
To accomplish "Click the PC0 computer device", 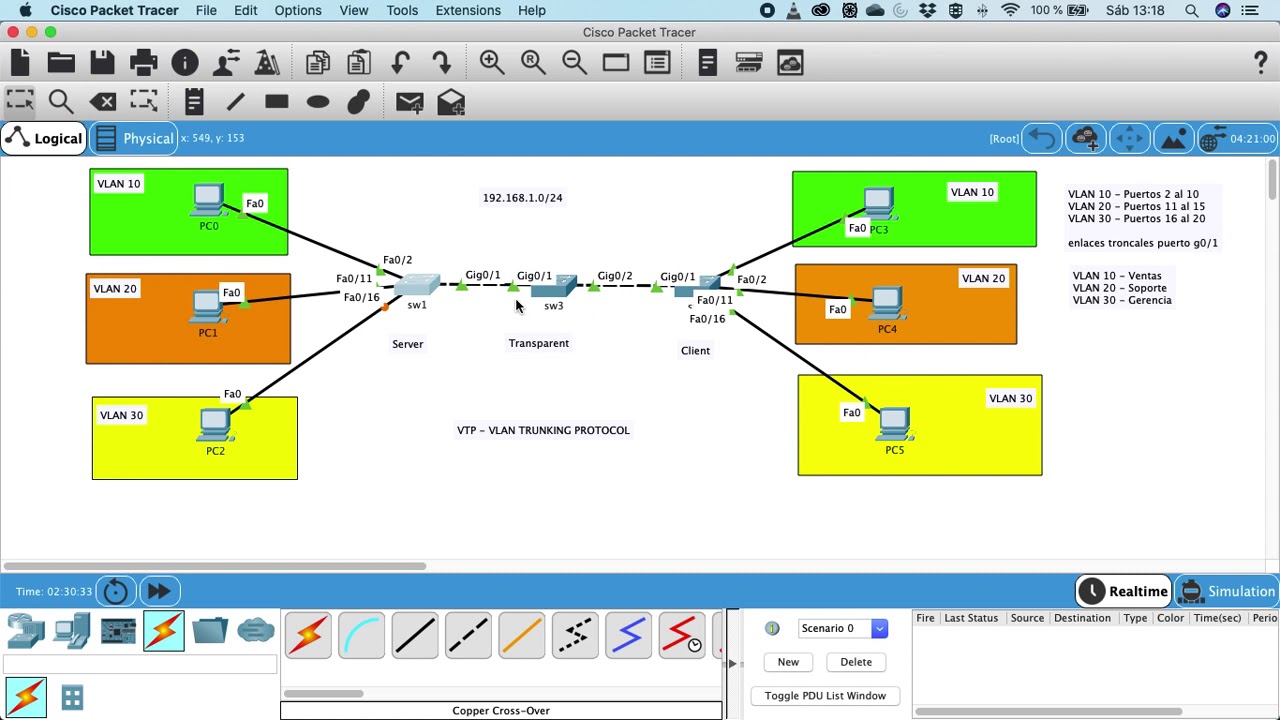I will (x=208, y=200).
